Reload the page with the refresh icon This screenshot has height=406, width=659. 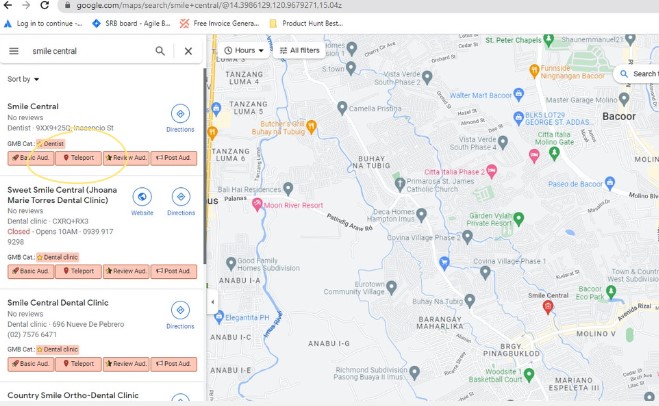point(45,5)
